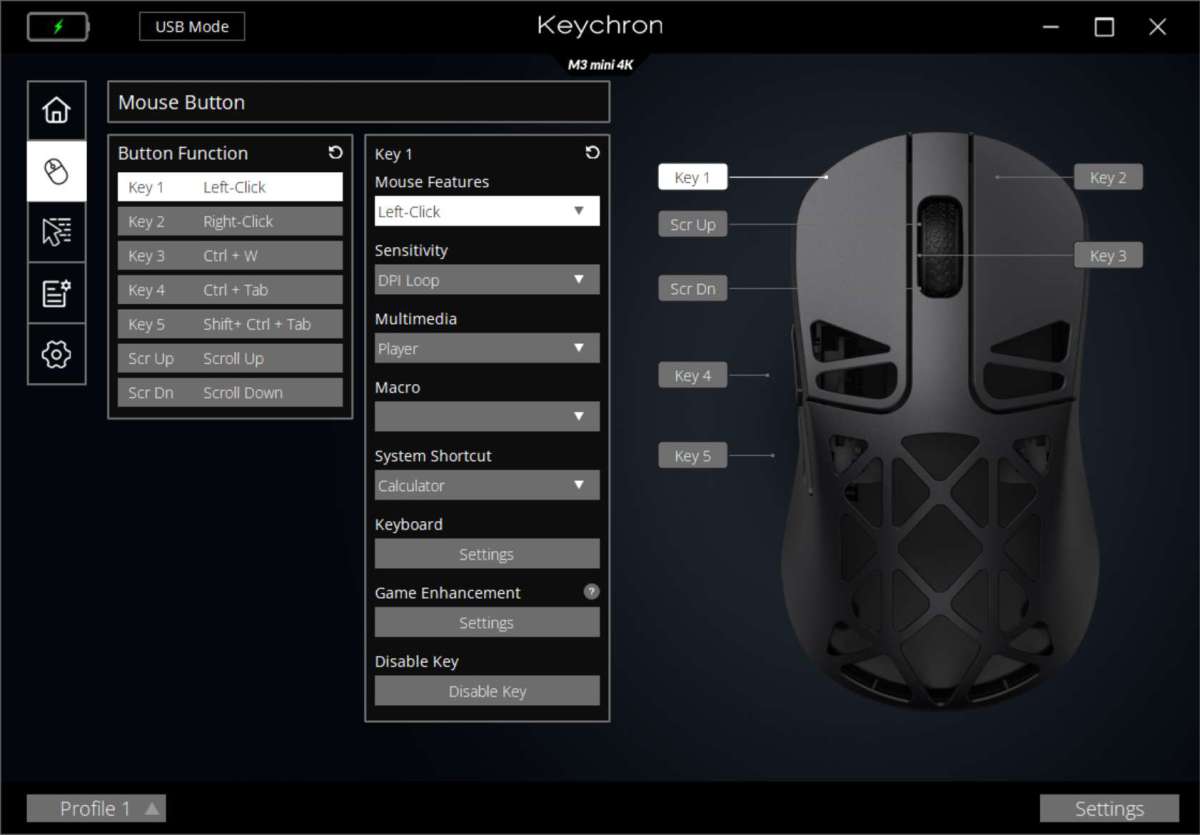This screenshot has width=1200, height=835.
Task: Open the Mouse Button sidebar icon
Action: (57, 171)
